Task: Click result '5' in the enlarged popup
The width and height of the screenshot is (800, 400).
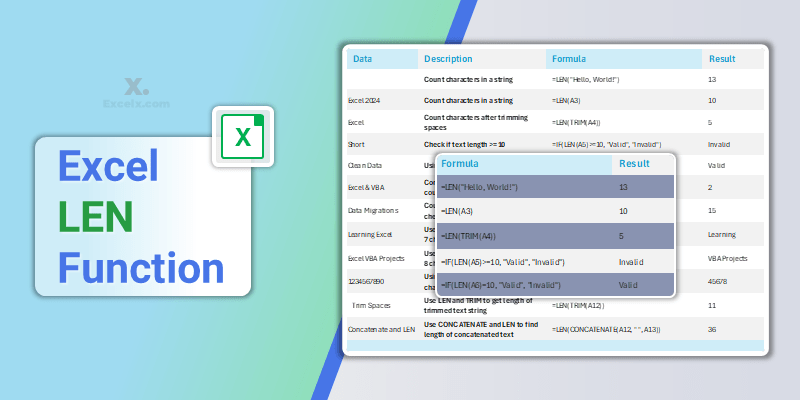Action: click(x=621, y=236)
